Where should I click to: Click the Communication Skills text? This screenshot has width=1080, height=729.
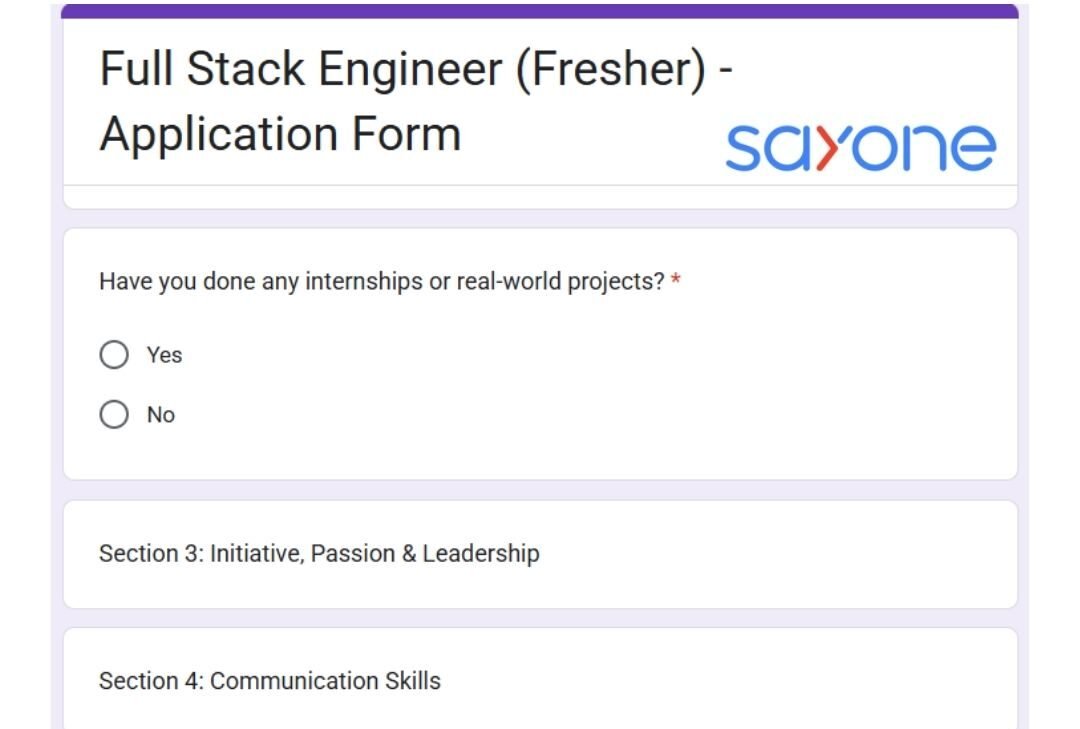[x=325, y=681]
